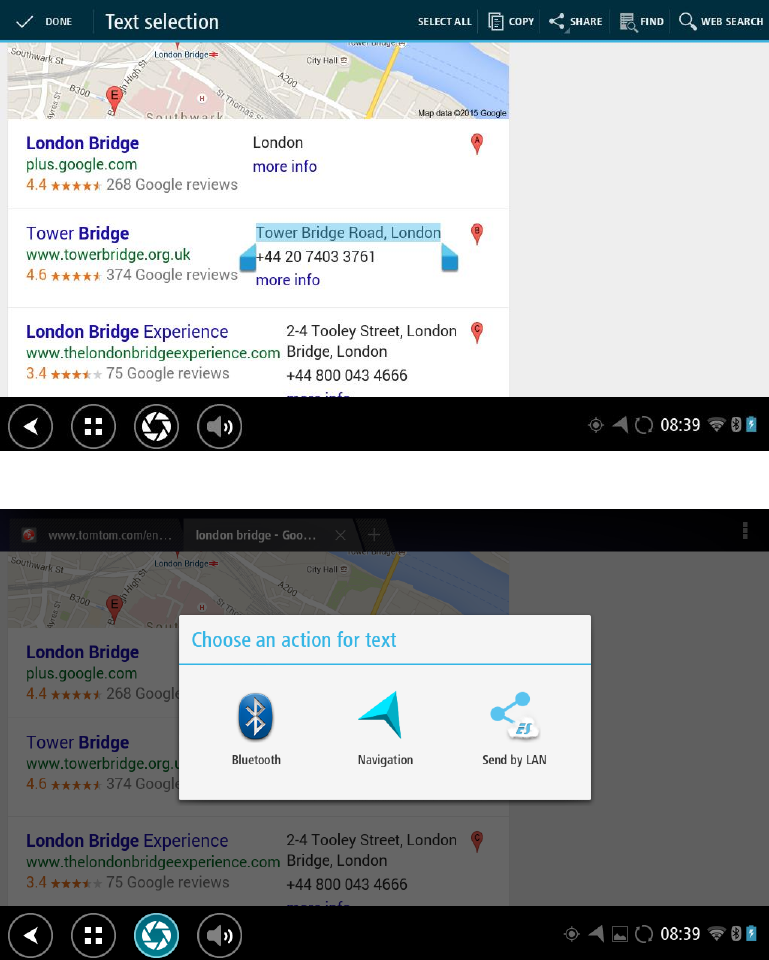769x960 pixels.
Task: Tap highlighted shutter icon in bottom bar
Action: [x=156, y=936]
